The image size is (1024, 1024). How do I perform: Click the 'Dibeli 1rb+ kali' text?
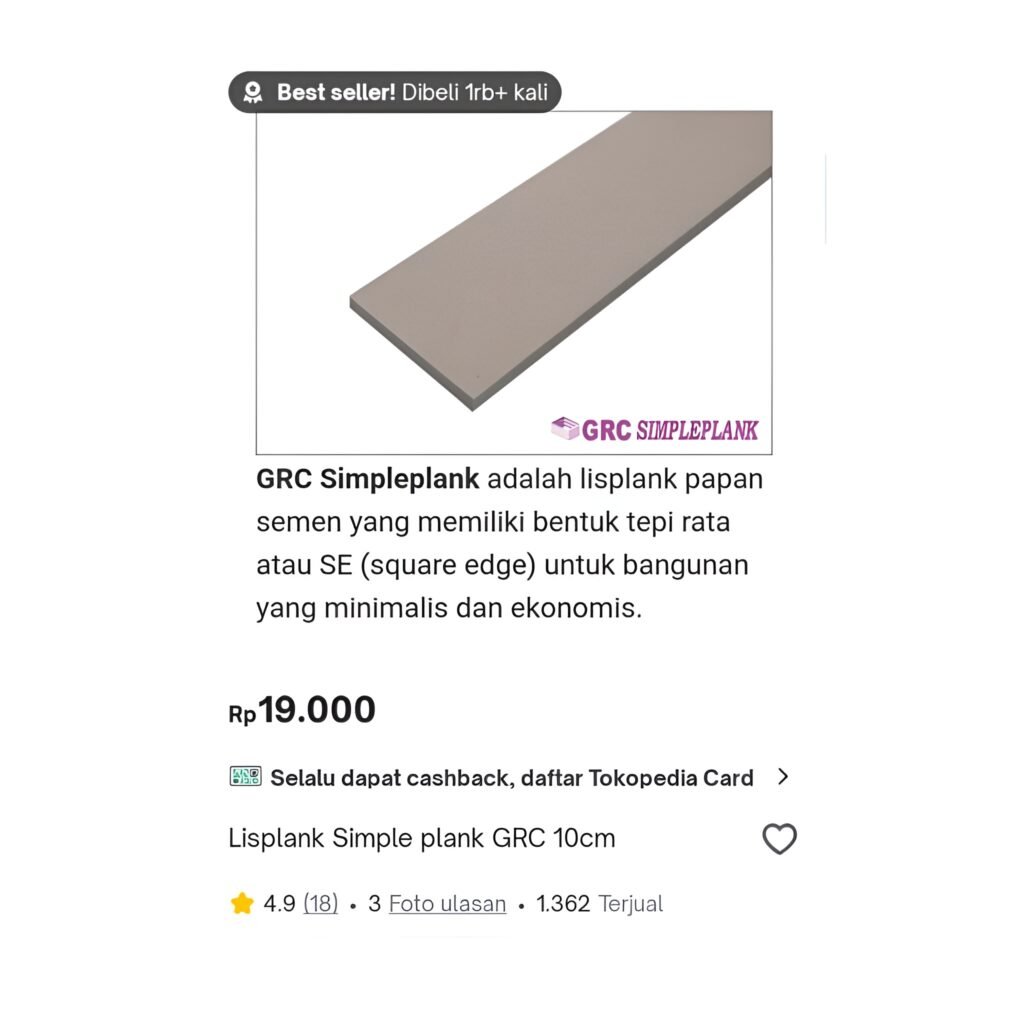tap(475, 92)
